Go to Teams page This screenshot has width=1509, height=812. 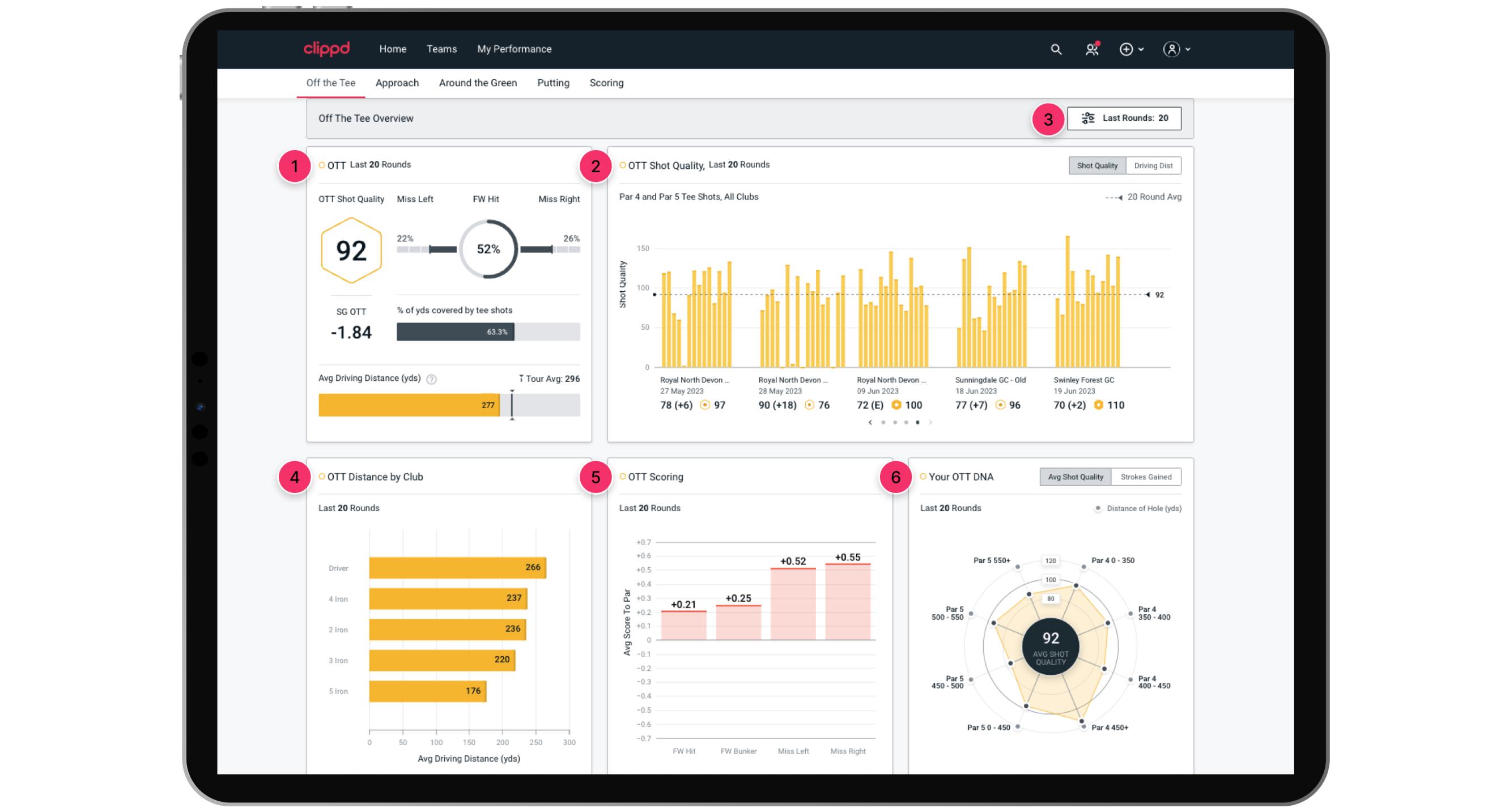[x=441, y=49]
